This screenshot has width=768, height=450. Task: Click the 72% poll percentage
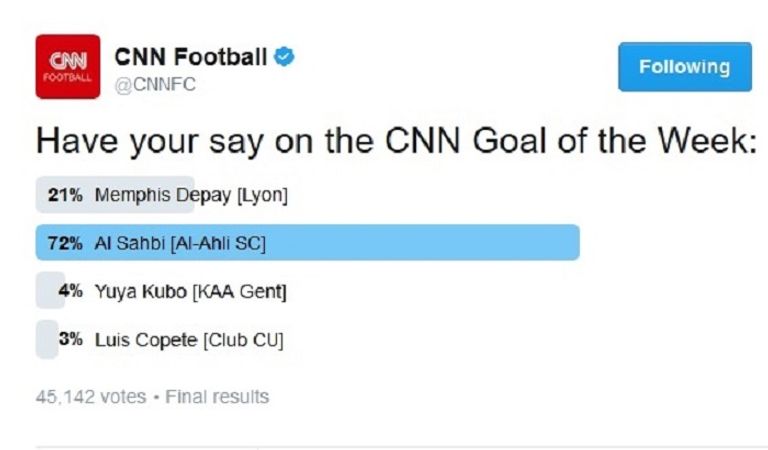coord(64,243)
